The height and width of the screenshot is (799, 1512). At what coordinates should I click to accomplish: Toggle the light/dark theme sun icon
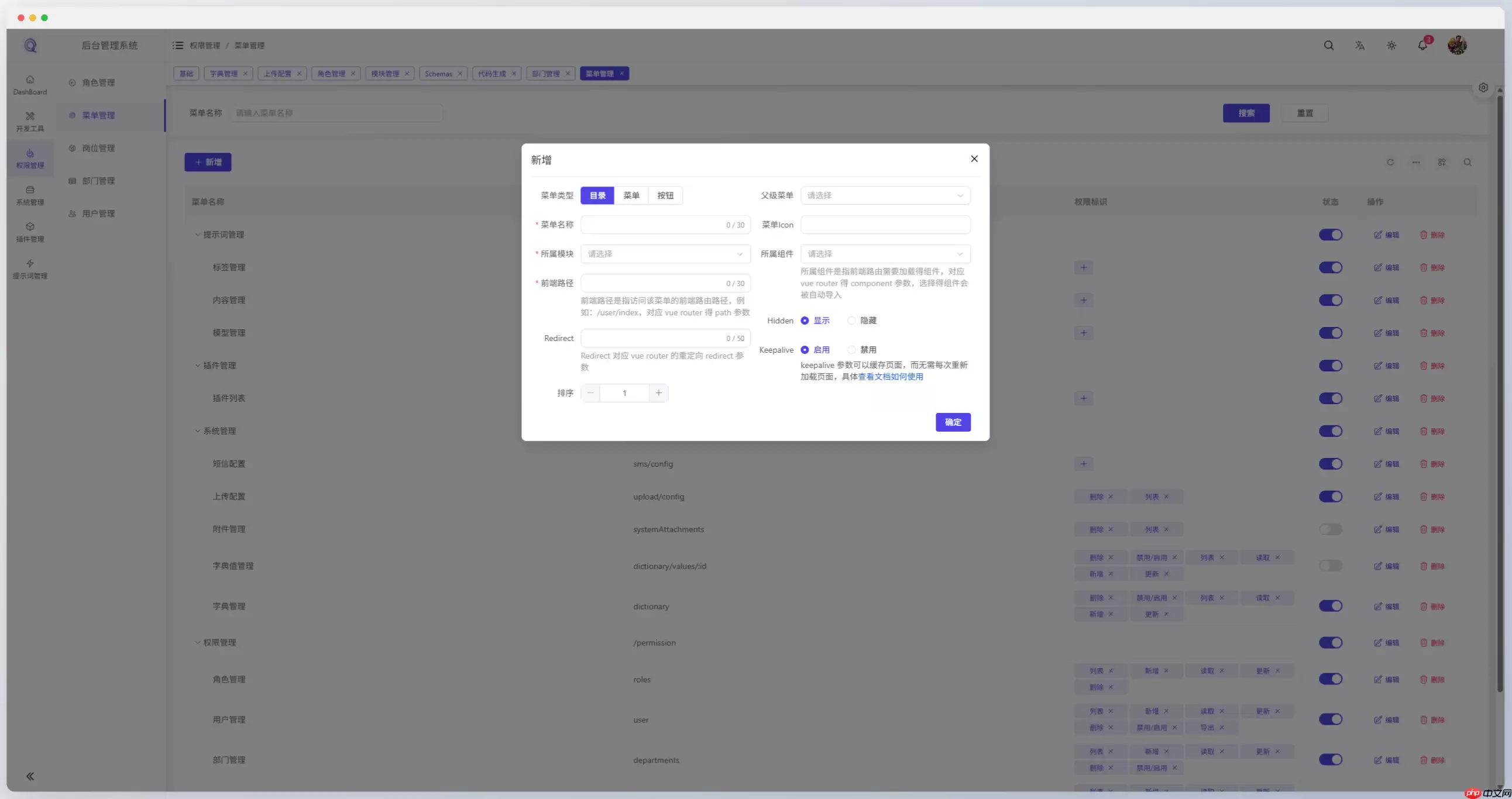pos(1391,45)
